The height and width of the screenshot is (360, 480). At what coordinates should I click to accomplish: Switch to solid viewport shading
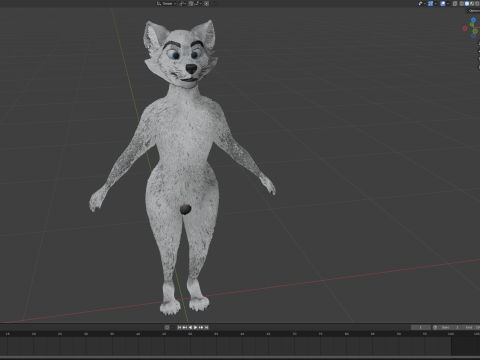467,3
